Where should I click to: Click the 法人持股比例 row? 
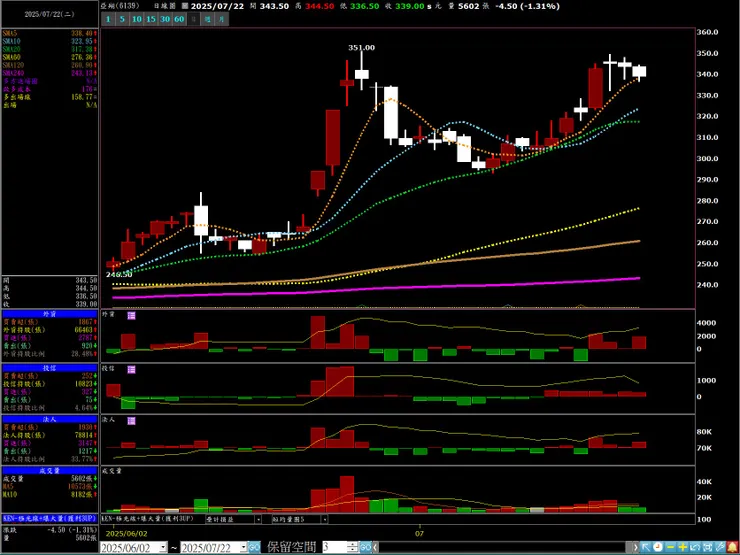coord(50,459)
